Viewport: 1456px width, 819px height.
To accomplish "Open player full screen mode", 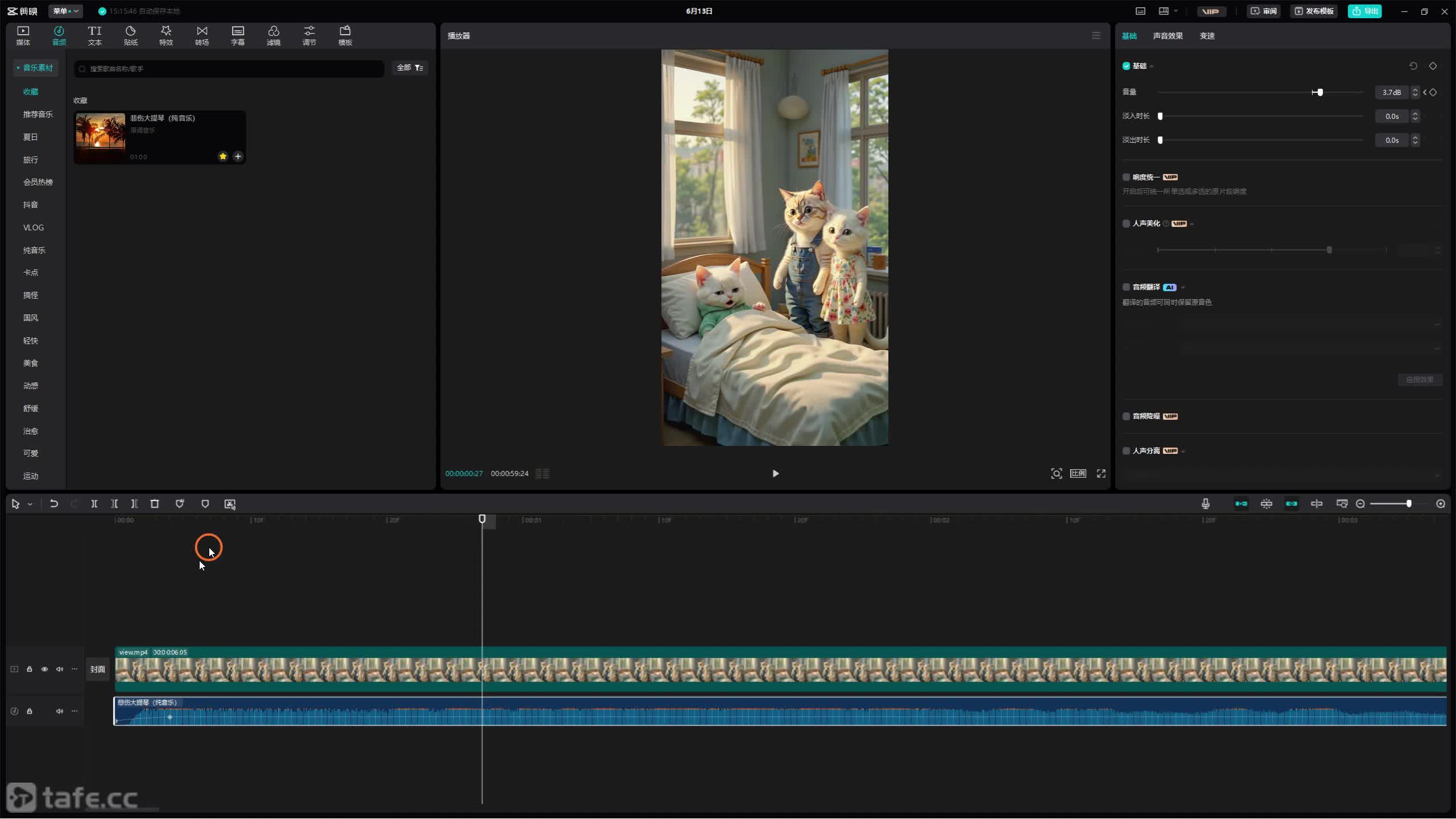I will [1101, 473].
